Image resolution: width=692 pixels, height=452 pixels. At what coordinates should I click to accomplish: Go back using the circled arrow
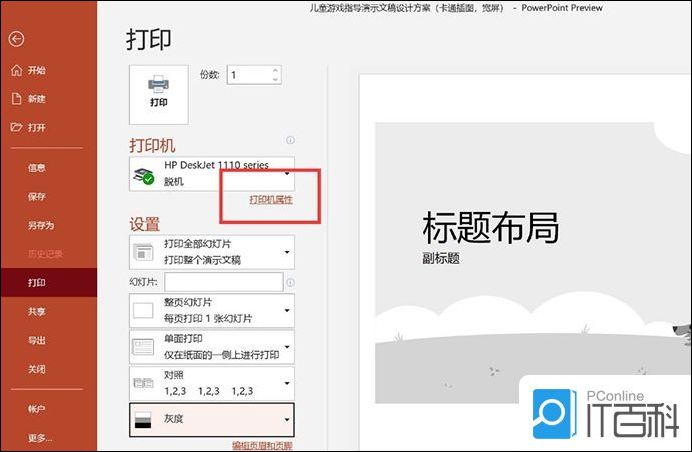tap(16, 39)
